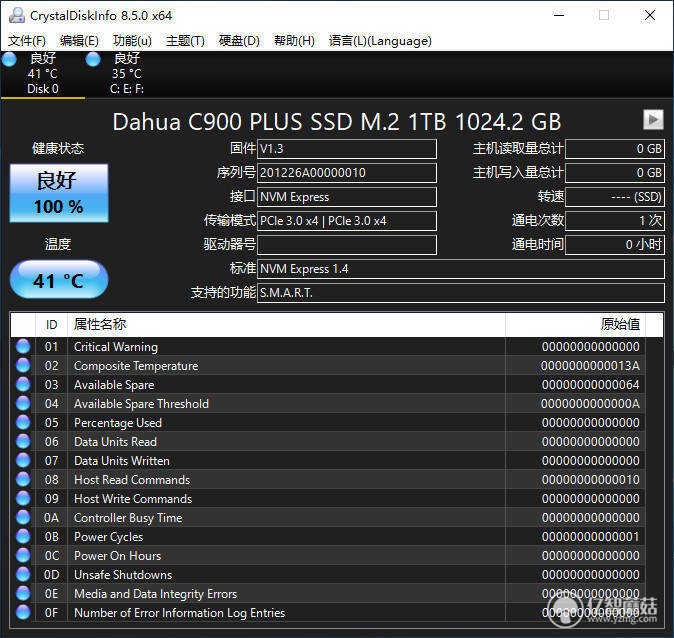674x638 pixels.
Task: Close the CrystalDiskInfo window
Action: coord(650,15)
